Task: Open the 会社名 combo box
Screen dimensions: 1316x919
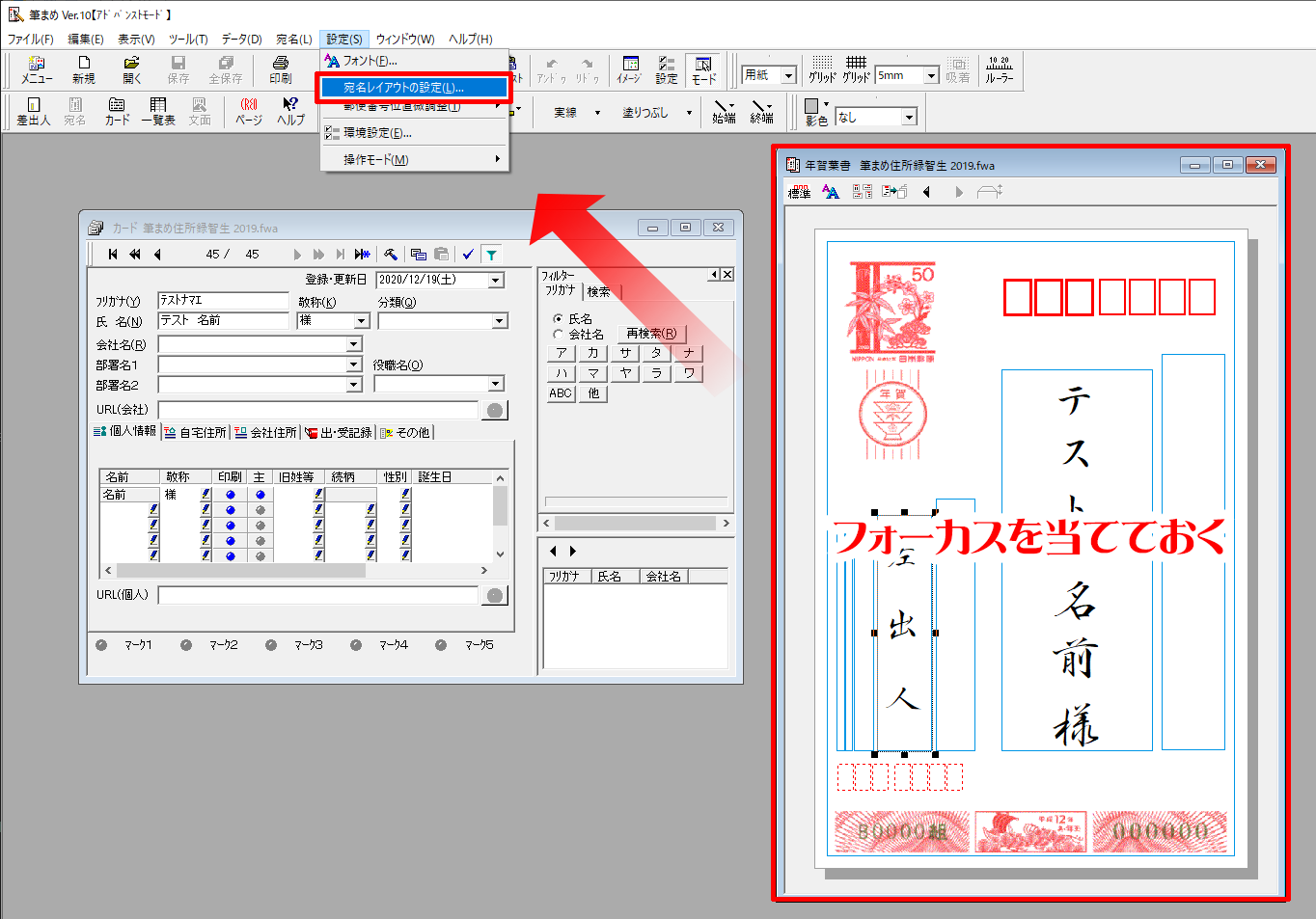Action: [x=353, y=344]
